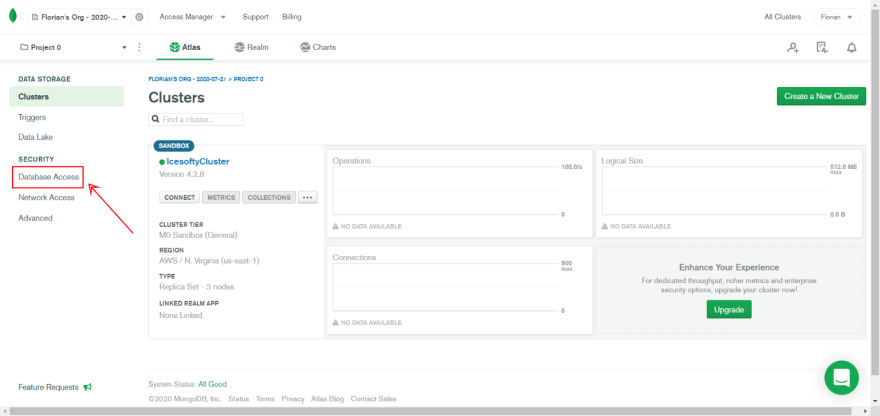
Task: Open project activity feed icon
Action: [822, 48]
